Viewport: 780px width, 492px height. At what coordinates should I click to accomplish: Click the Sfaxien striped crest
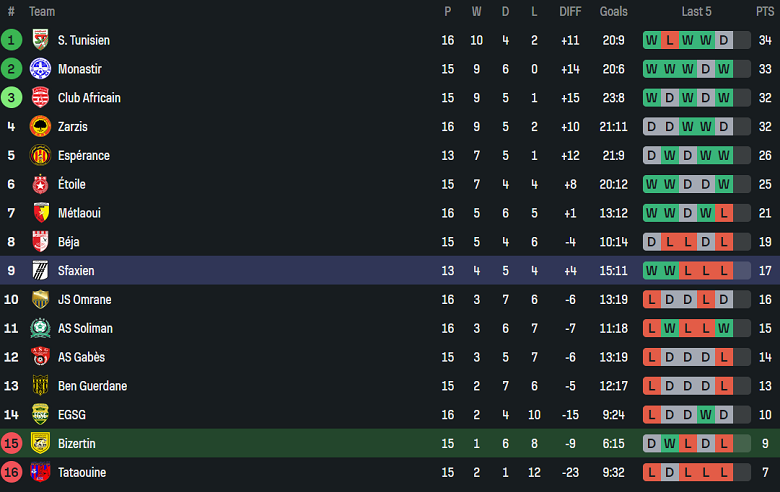[x=40, y=271]
